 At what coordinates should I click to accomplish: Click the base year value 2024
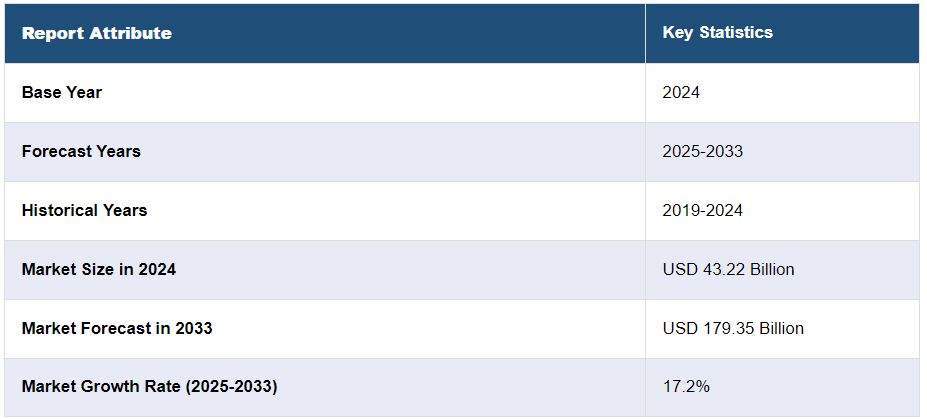[681, 93]
